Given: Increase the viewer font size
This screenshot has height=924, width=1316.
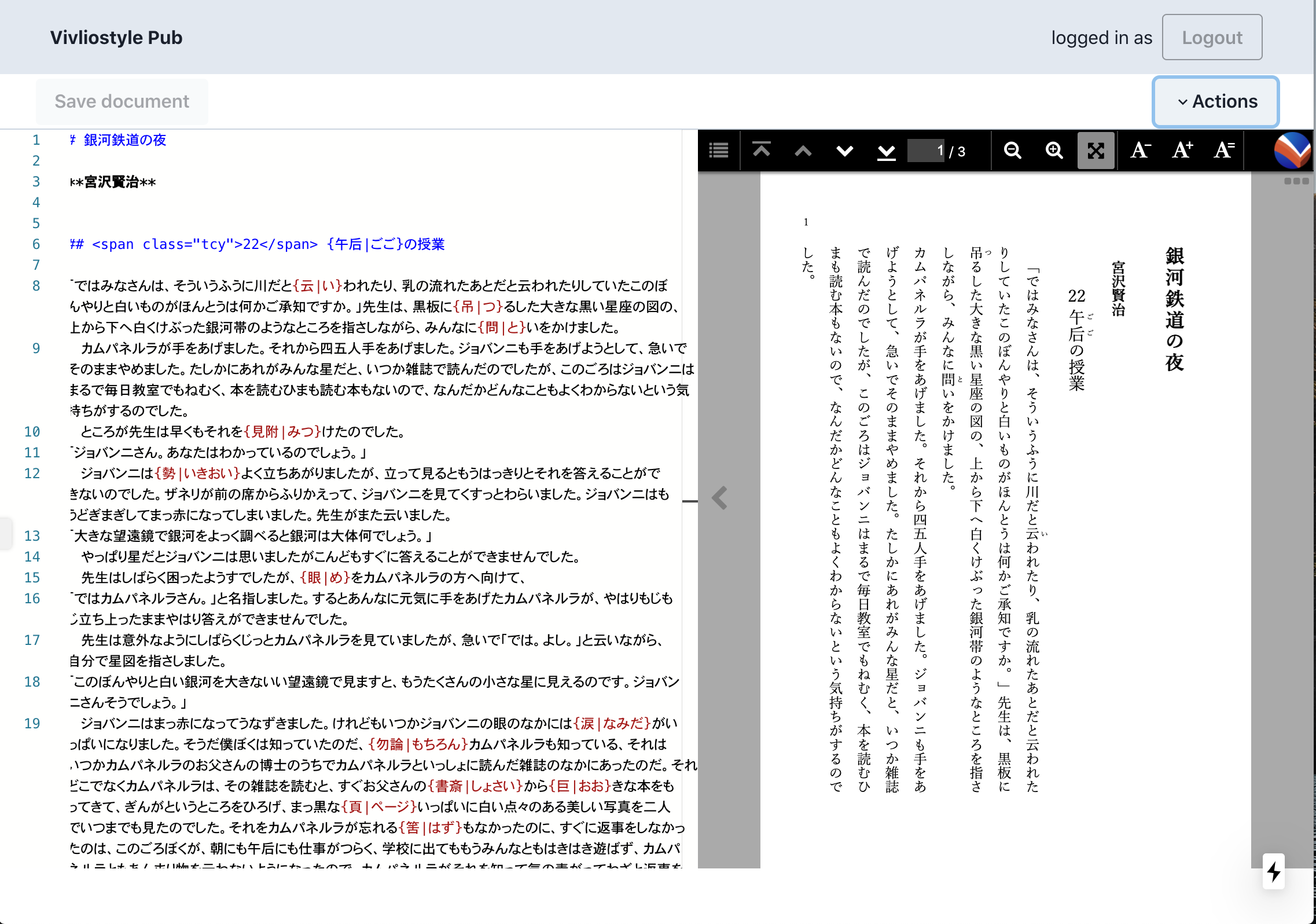Looking at the screenshot, I should point(1182,151).
